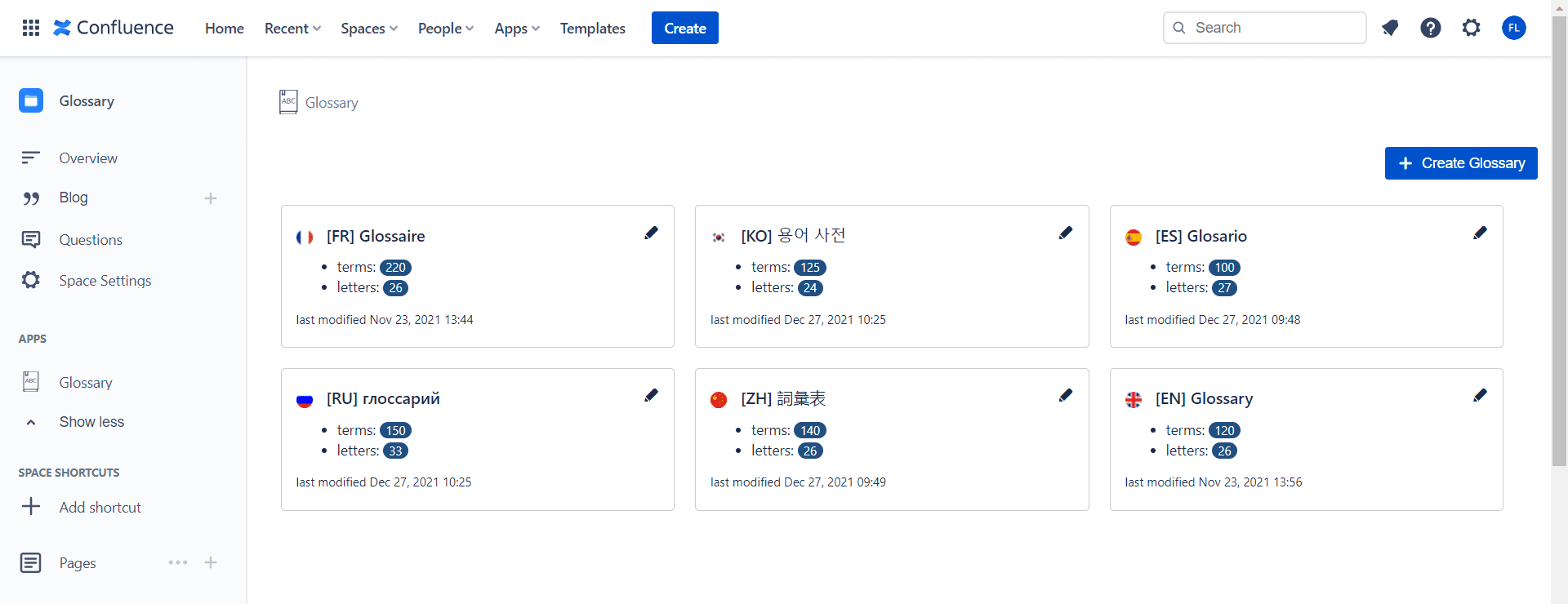The height and width of the screenshot is (604, 1568).
Task: Collapse apps with Show less
Action: (91, 422)
